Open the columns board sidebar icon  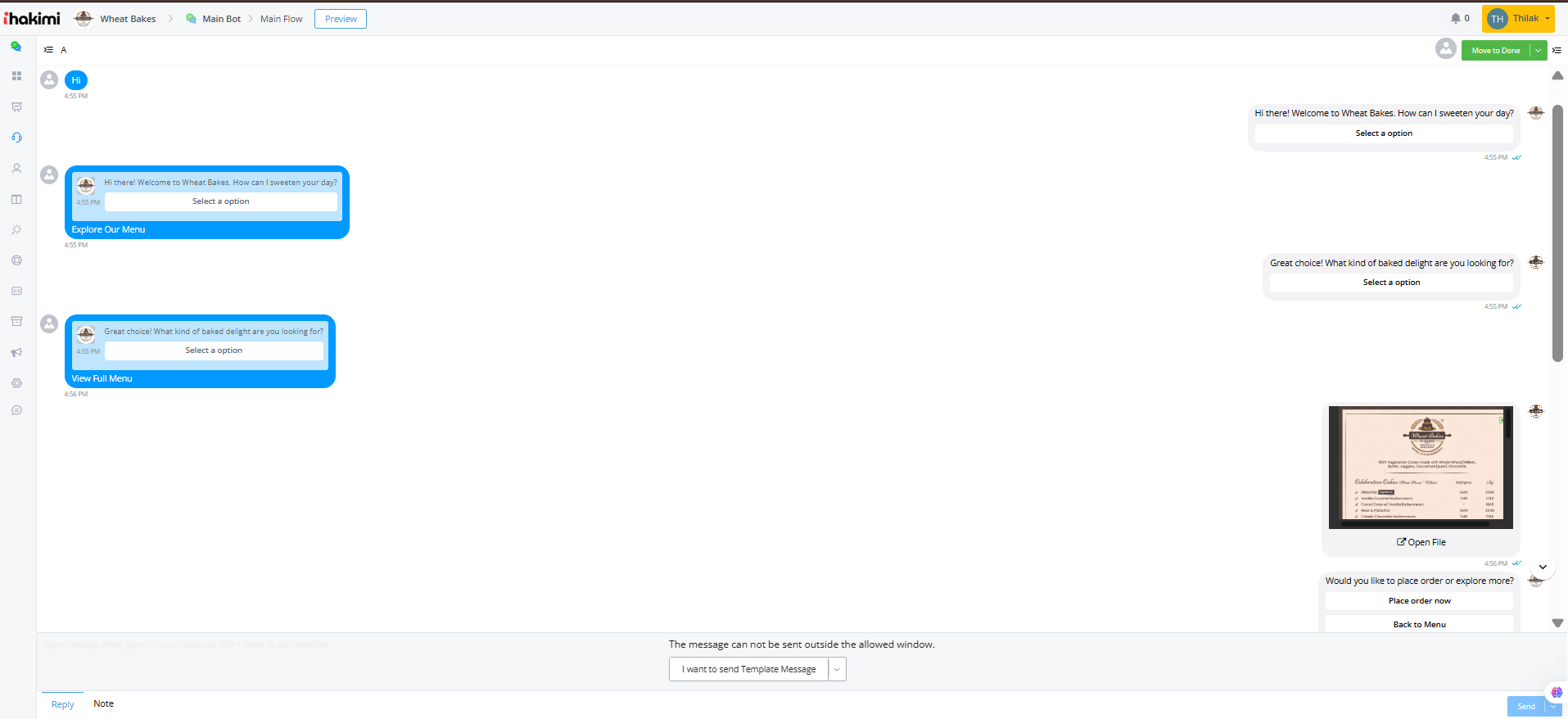pos(16,199)
